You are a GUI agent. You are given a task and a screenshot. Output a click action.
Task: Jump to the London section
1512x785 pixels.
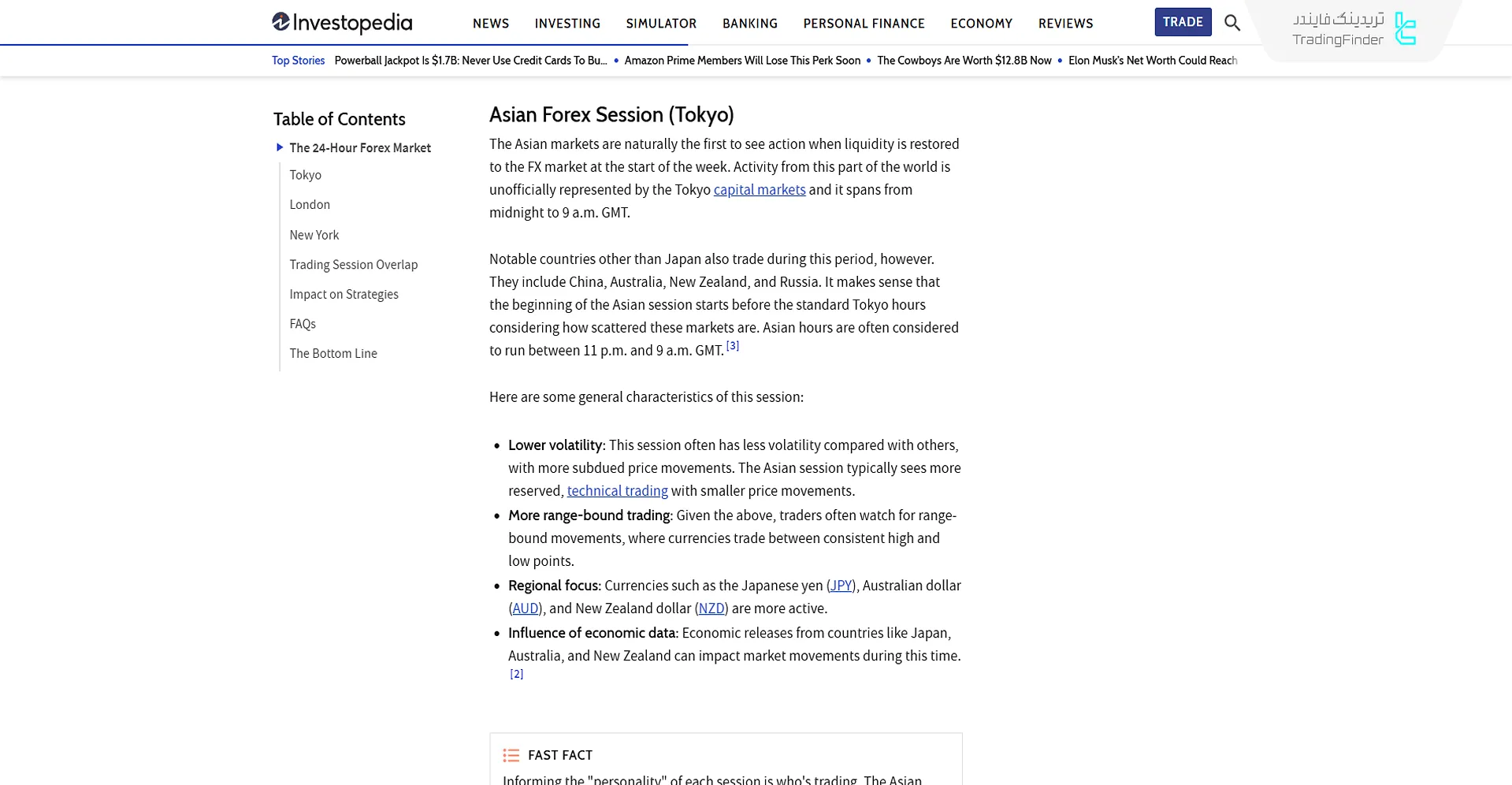[310, 205]
